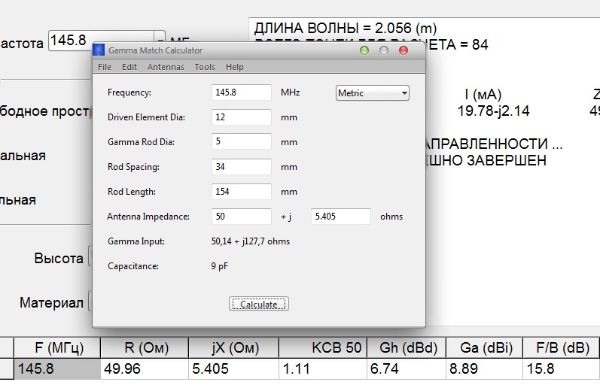The height and width of the screenshot is (391, 600).
Task: Click the Rod Length field
Action: pyautogui.click(x=241, y=191)
